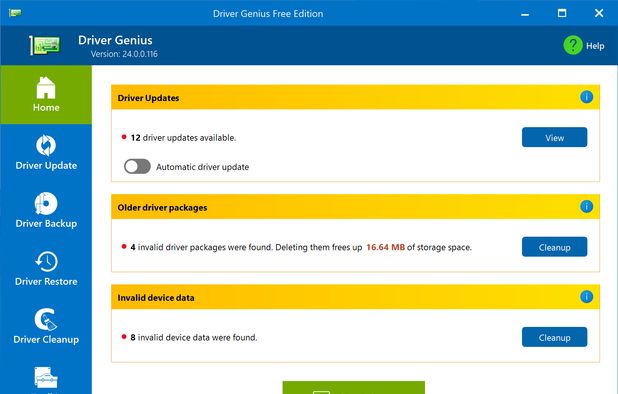The height and width of the screenshot is (394, 618).
Task: Open the Driver Backup section
Action: point(46,211)
